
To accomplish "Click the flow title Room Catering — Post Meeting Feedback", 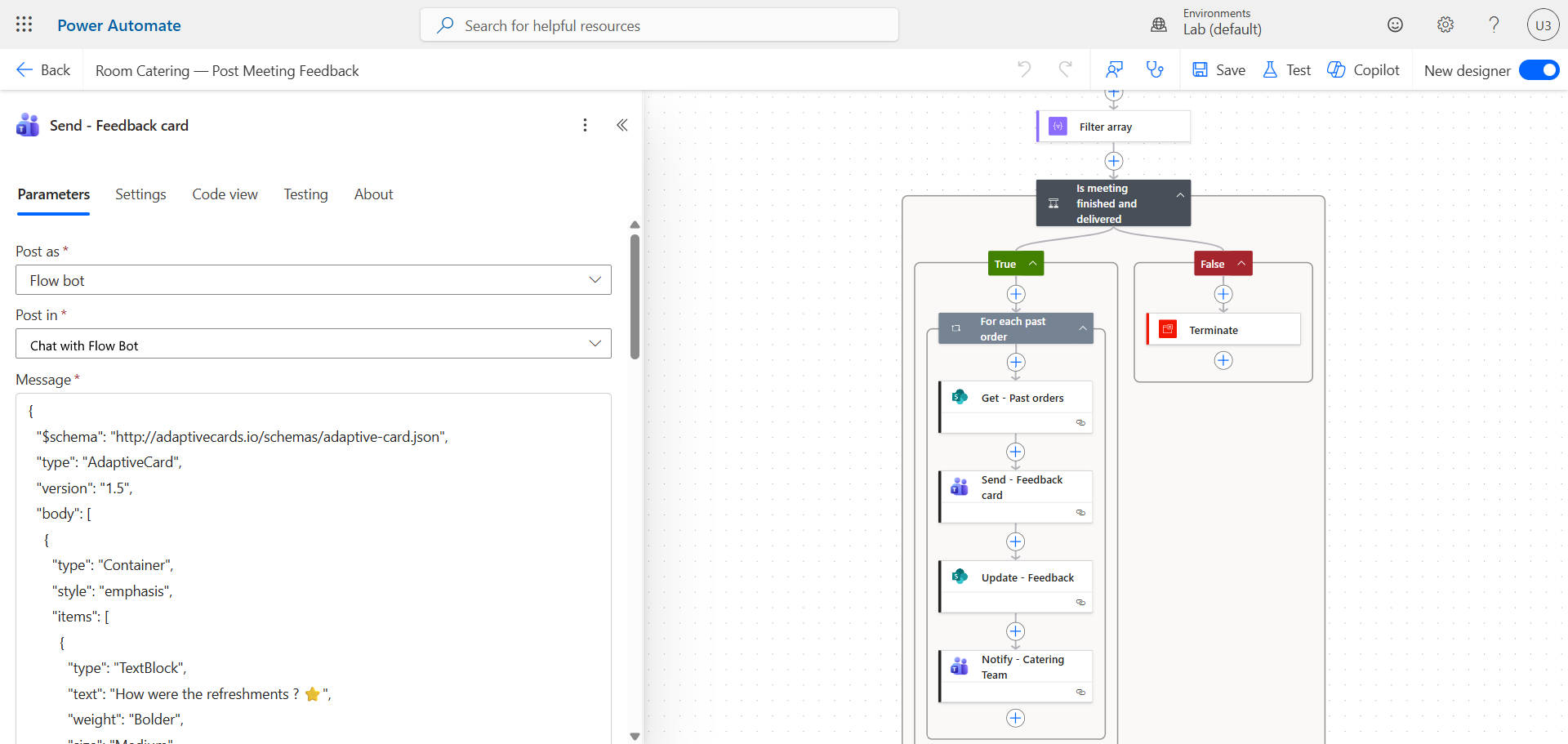I will tap(227, 71).
